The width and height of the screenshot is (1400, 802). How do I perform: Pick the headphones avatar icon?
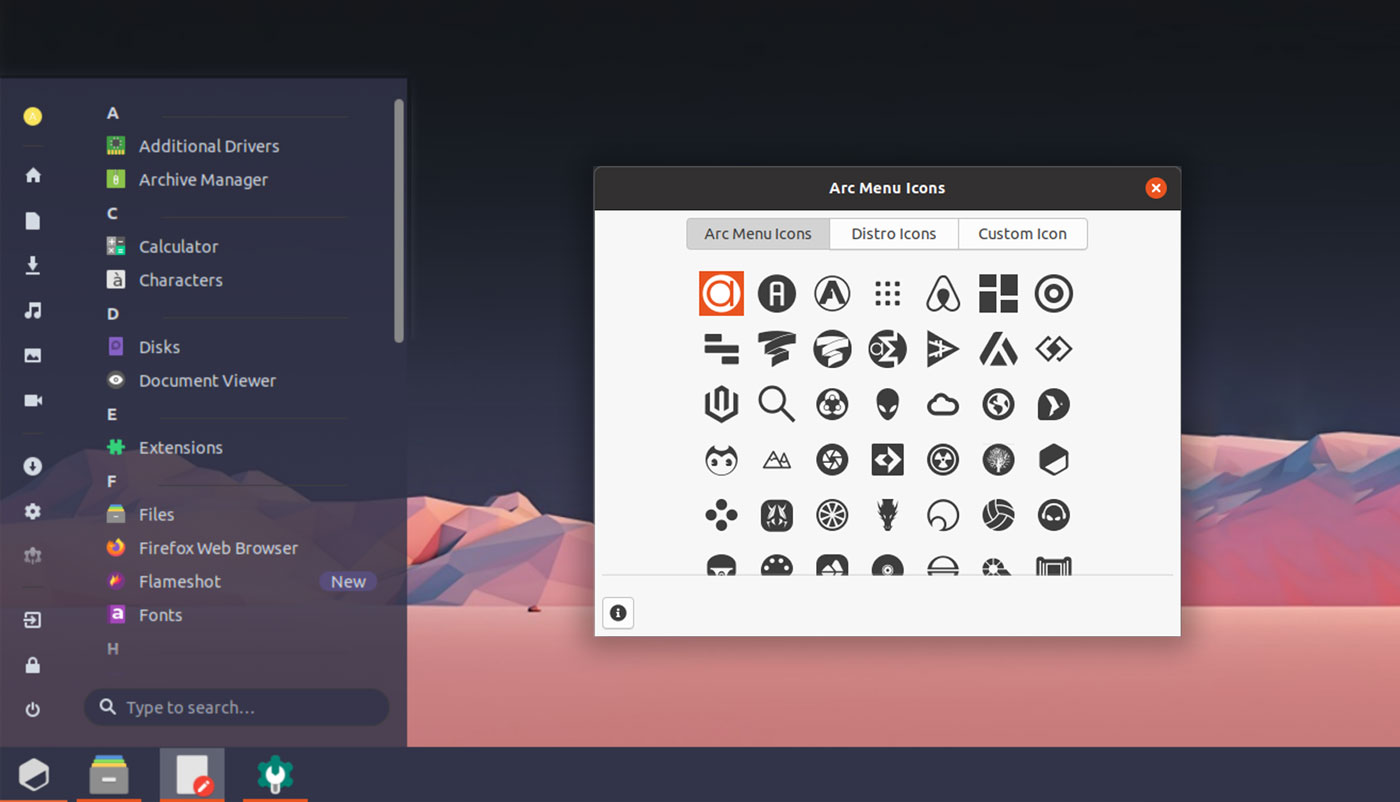pos(1052,514)
